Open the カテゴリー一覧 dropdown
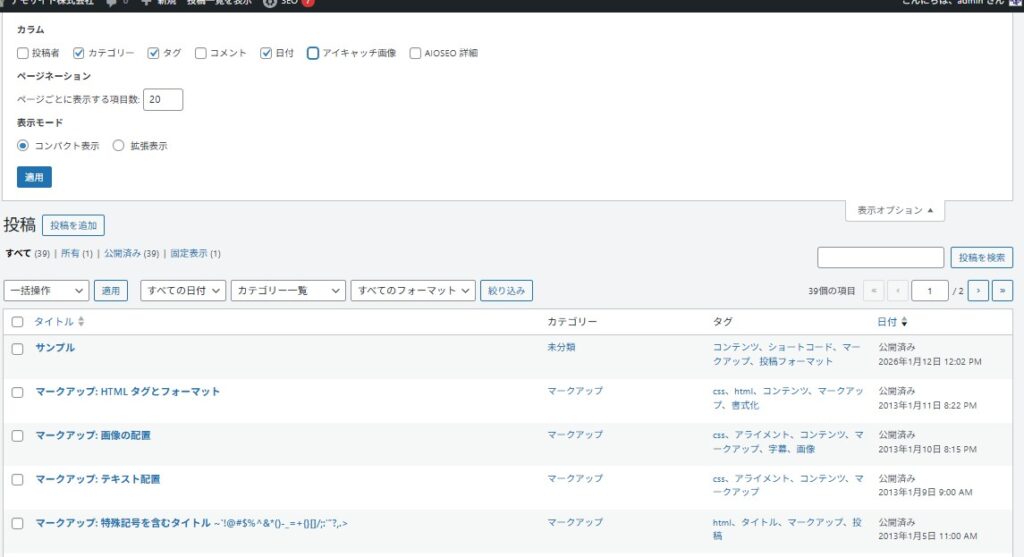Viewport: 1024px width, 557px height. [x=288, y=291]
